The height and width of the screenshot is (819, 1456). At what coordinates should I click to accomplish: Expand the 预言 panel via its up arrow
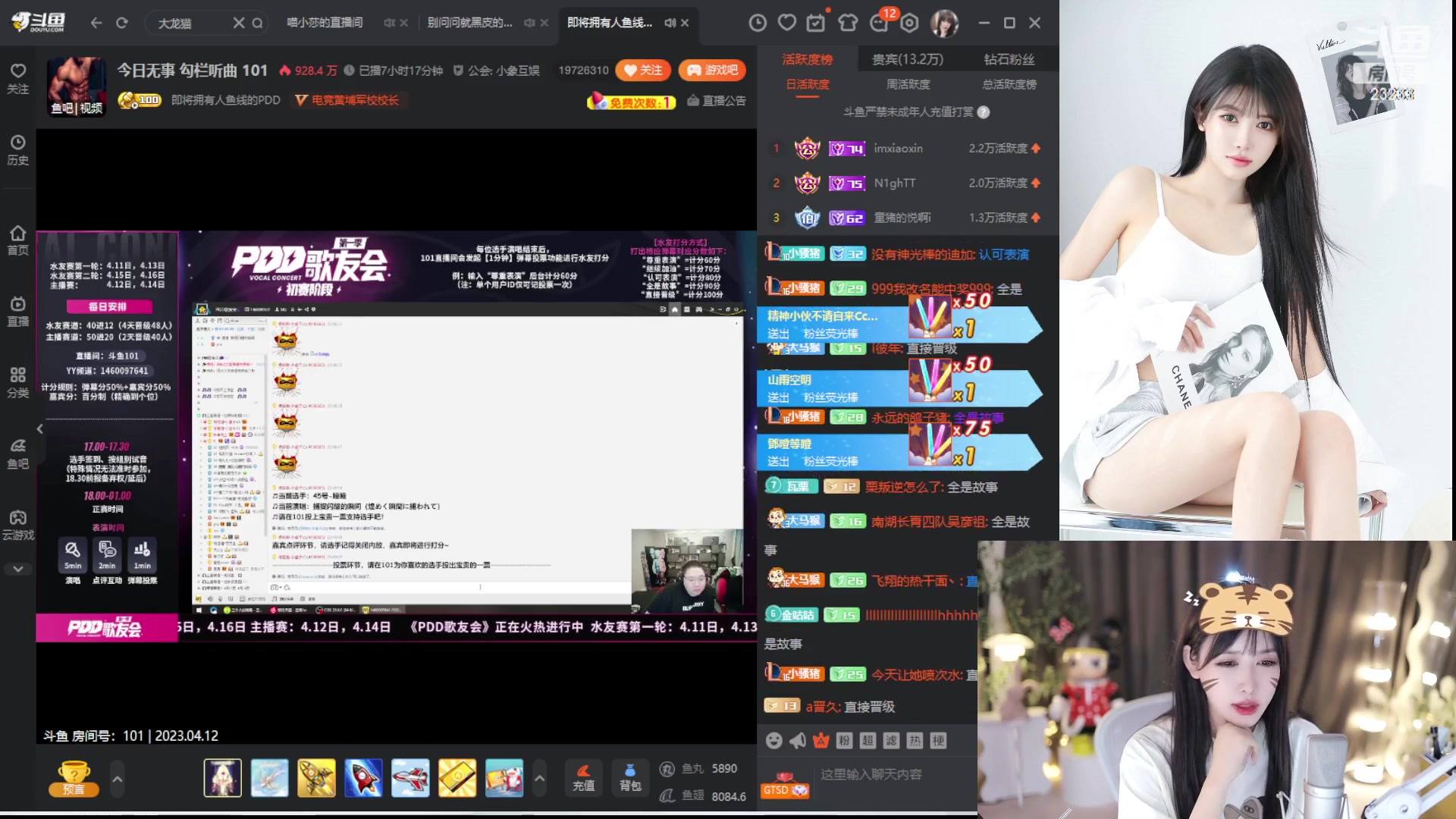pos(118,779)
